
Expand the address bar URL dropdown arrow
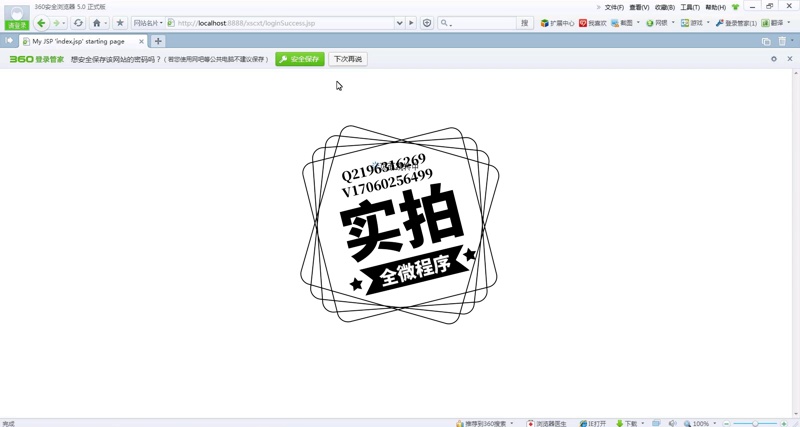click(x=399, y=23)
